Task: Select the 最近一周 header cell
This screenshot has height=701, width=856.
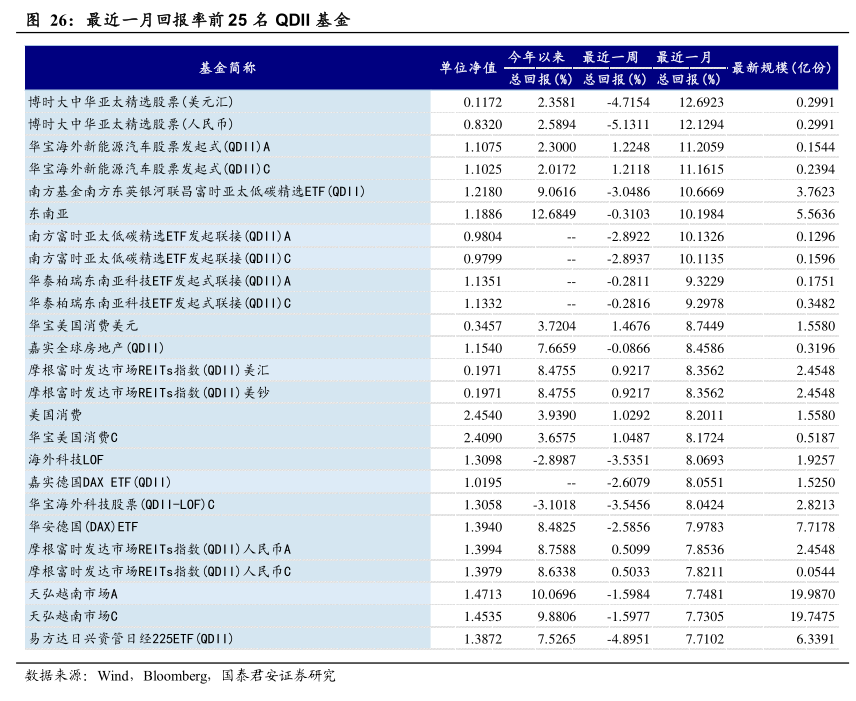Action: (610, 57)
